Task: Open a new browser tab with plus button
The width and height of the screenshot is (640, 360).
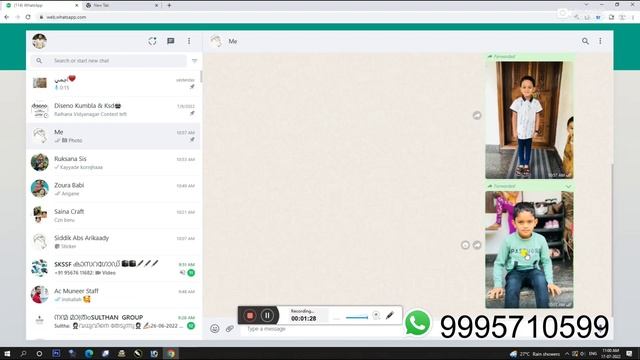Action: pyautogui.click(x=169, y=5)
